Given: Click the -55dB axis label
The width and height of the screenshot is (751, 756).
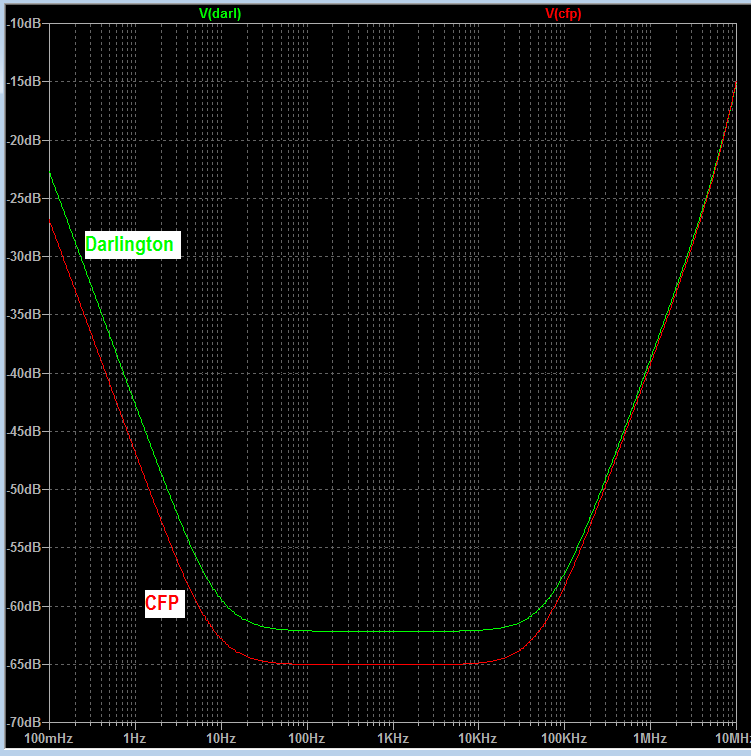Looking at the screenshot, I should (24, 547).
